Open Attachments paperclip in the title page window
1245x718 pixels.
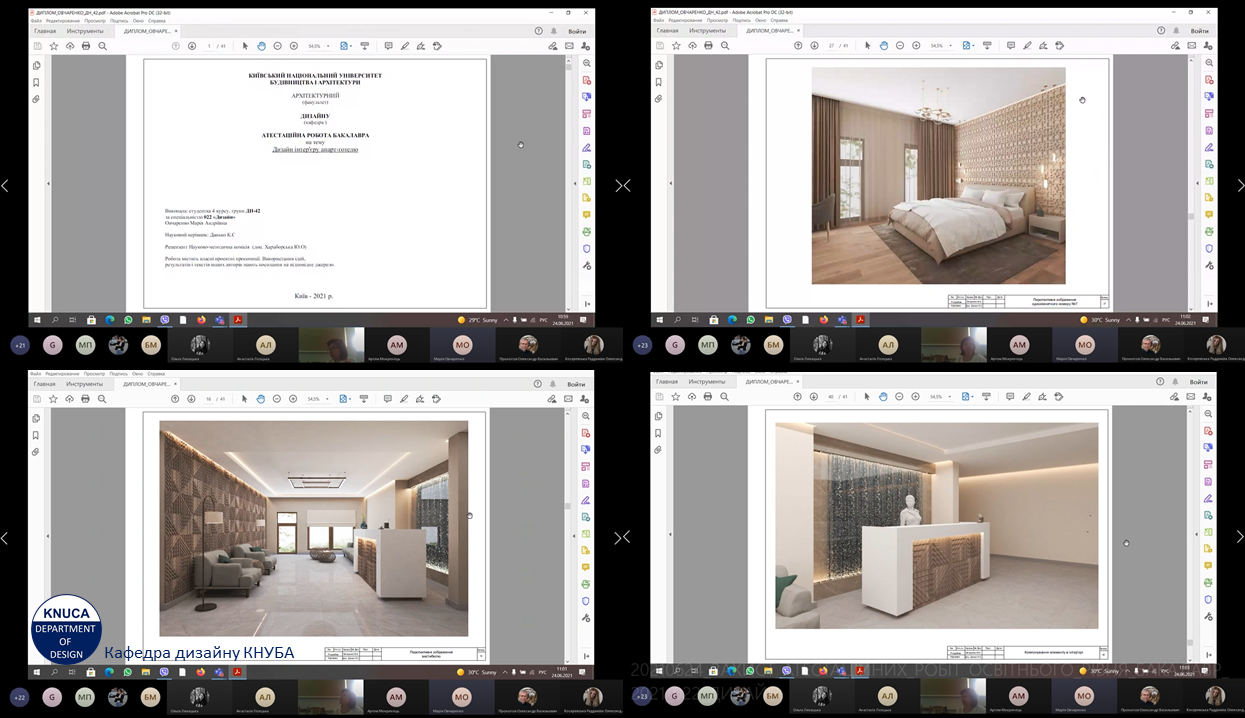pyautogui.click(x=37, y=99)
